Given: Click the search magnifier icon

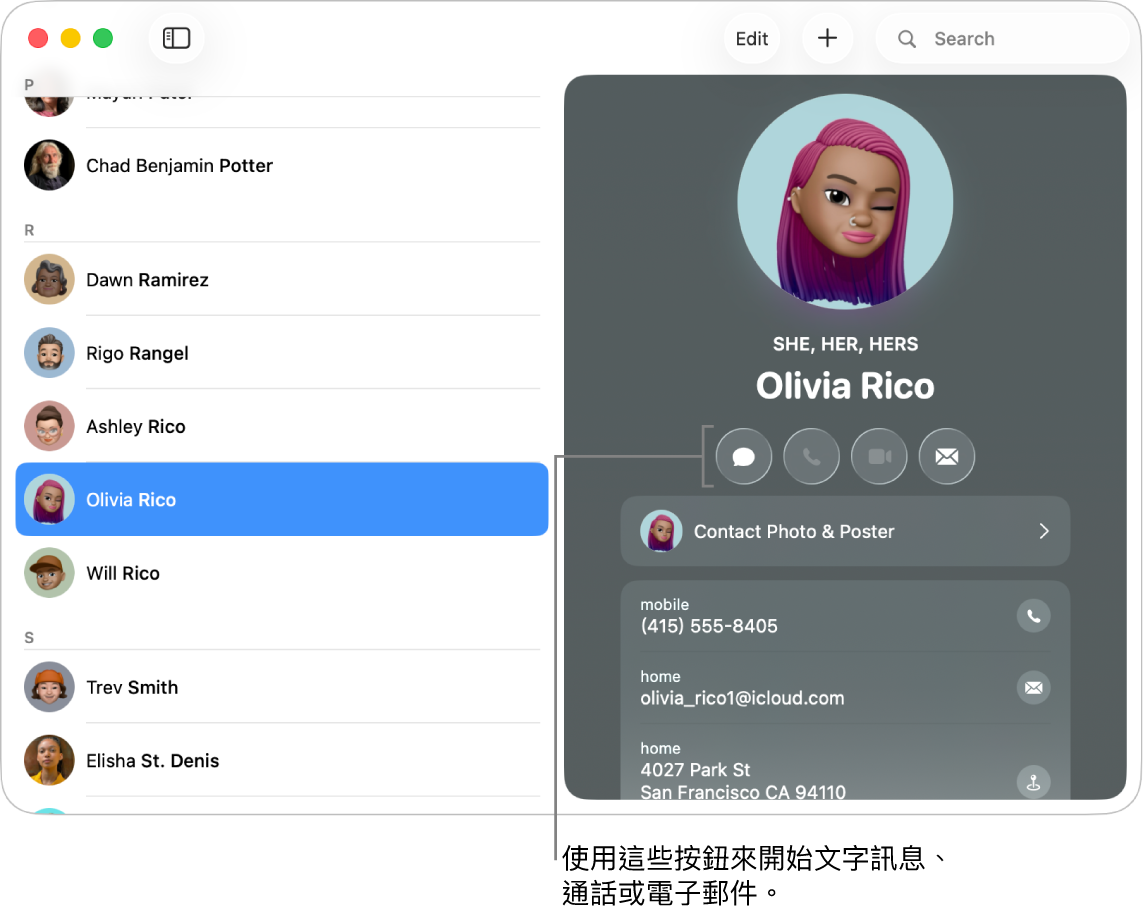Looking at the screenshot, I should pyautogui.click(x=906, y=39).
